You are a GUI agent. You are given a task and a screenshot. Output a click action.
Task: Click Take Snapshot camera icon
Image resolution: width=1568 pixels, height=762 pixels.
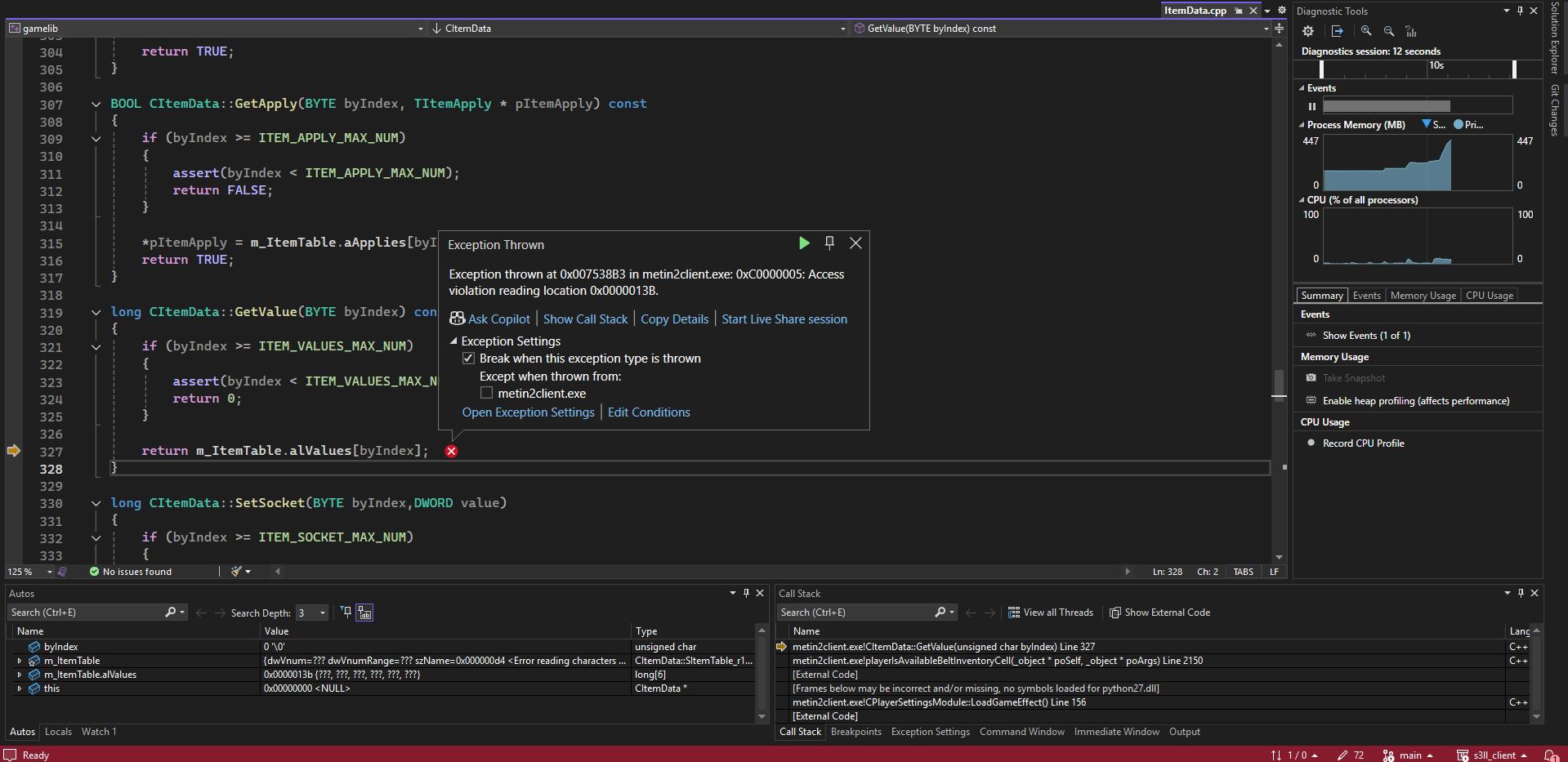tap(1311, 378)
